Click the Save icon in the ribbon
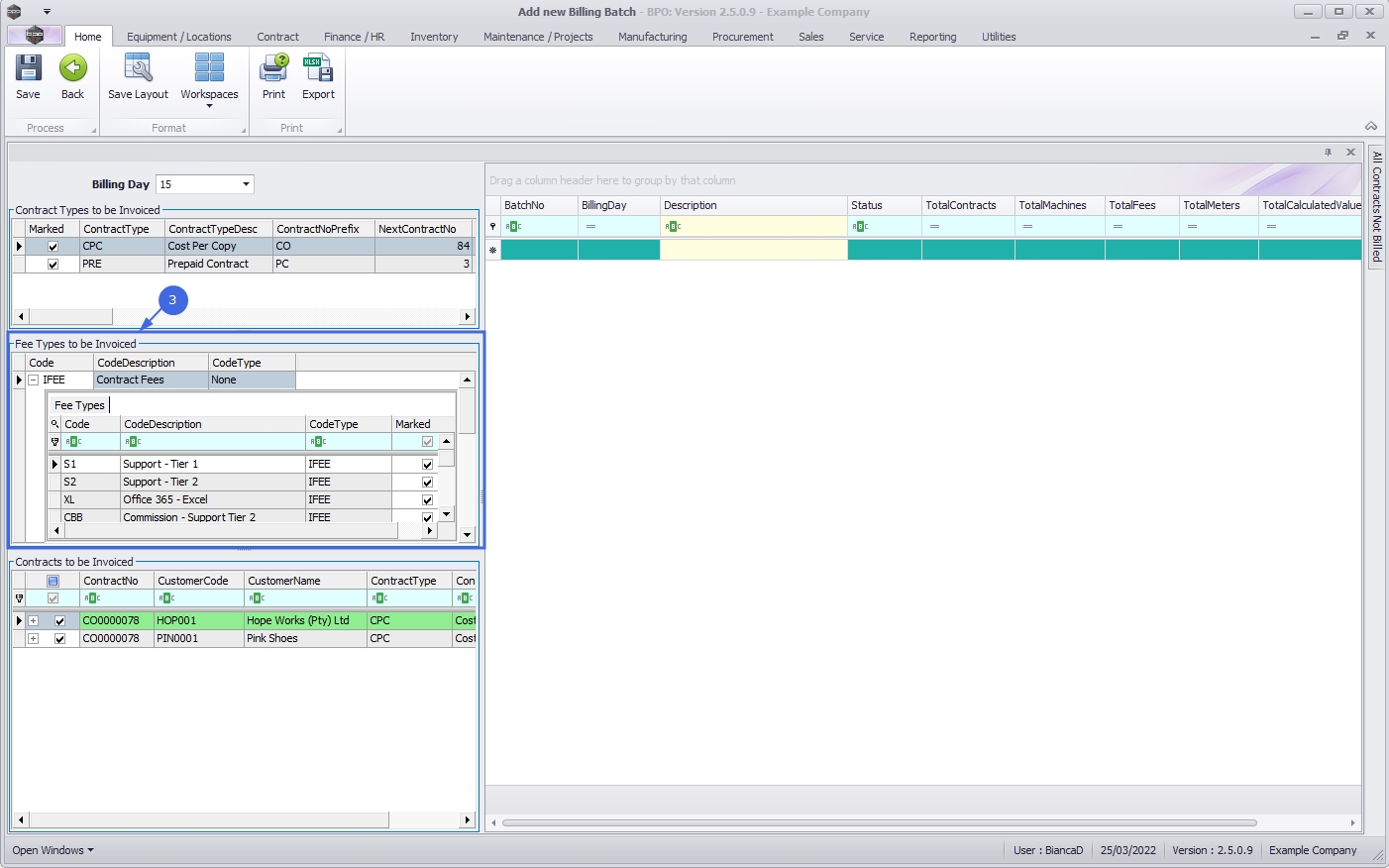The image size is (1389, 868). 28,69
